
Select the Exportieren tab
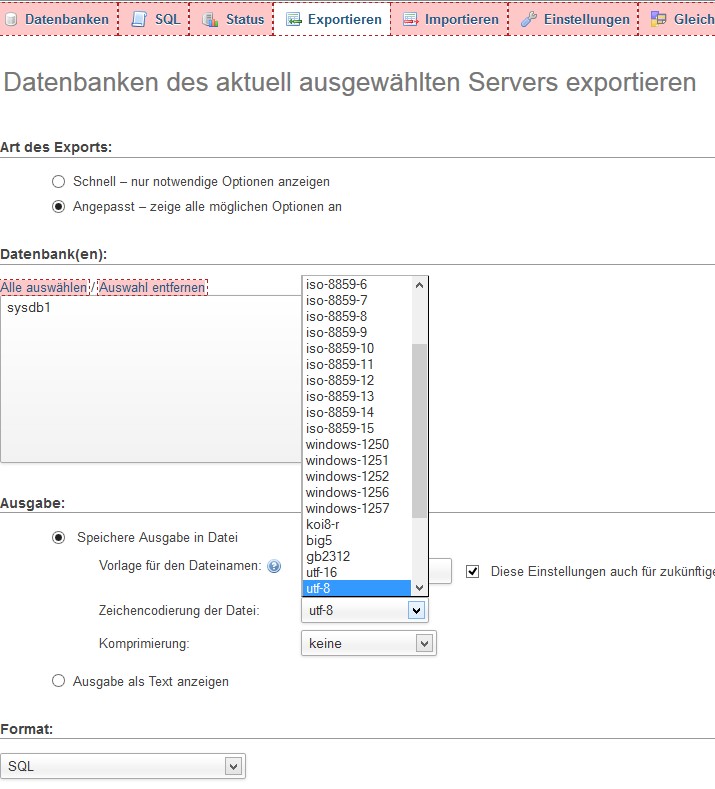click(x=333, y=19)
